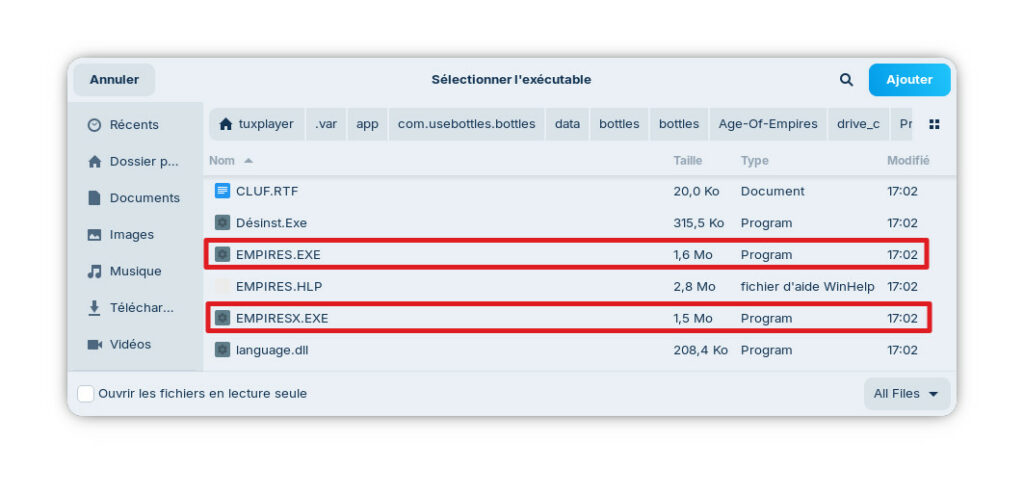Jump to Age-Of-Empires in the path bar
This screenshot has width=1024, height=493.
[x=768, y=125]
